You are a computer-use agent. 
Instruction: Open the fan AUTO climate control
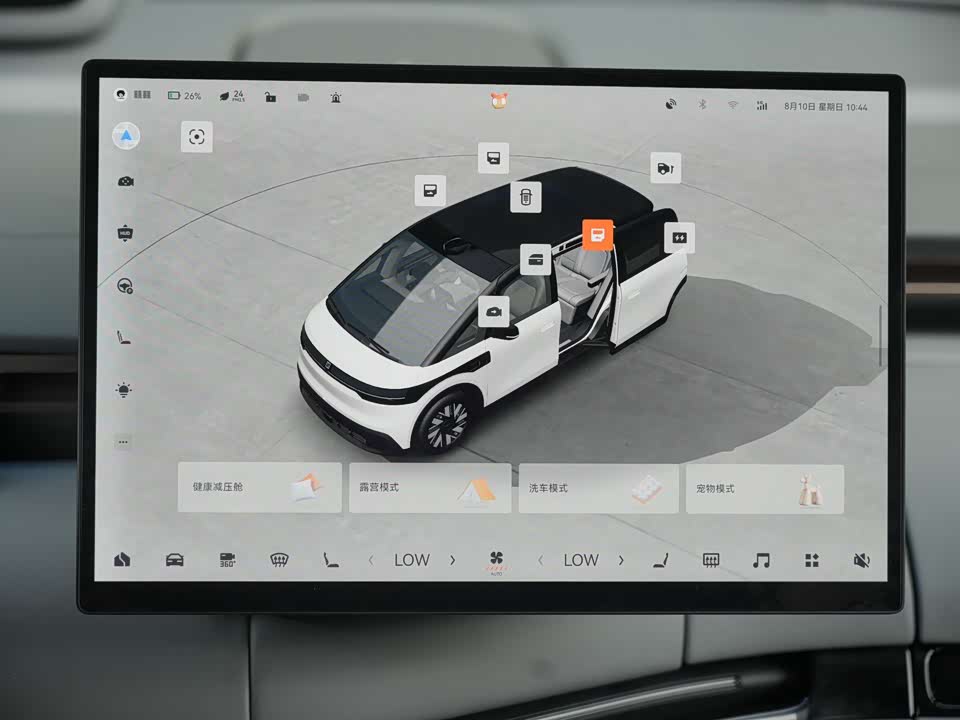point(496,561)
